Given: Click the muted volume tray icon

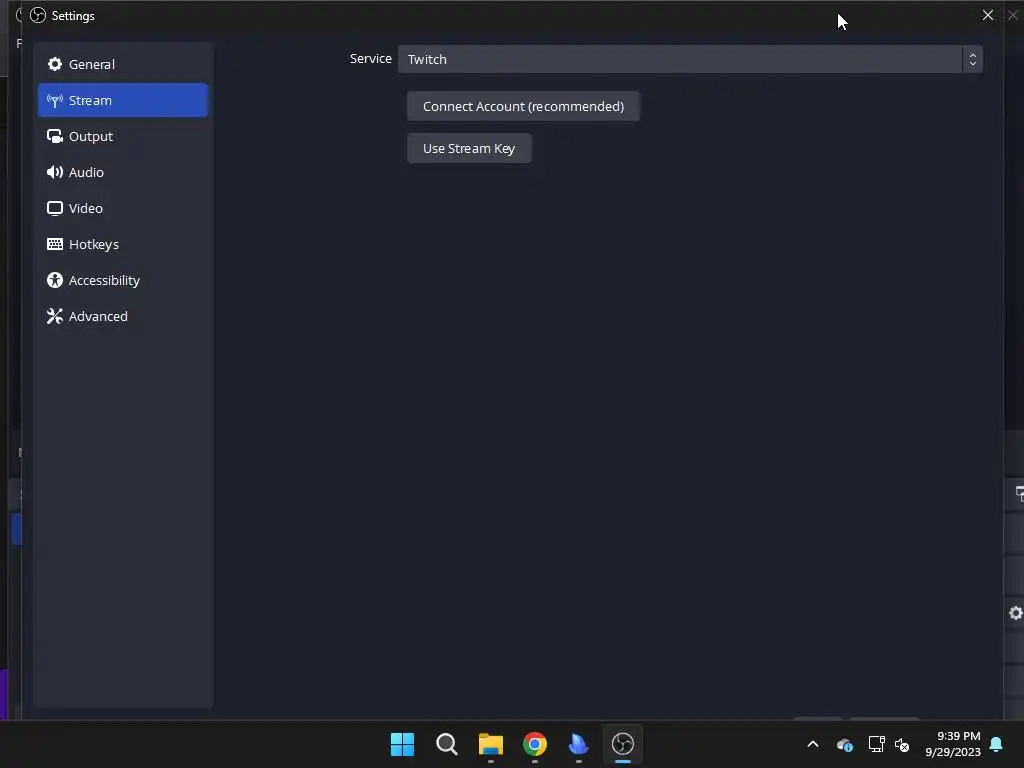Looking at the screenshot, I should pyautogui.click(x=902, y=744).
